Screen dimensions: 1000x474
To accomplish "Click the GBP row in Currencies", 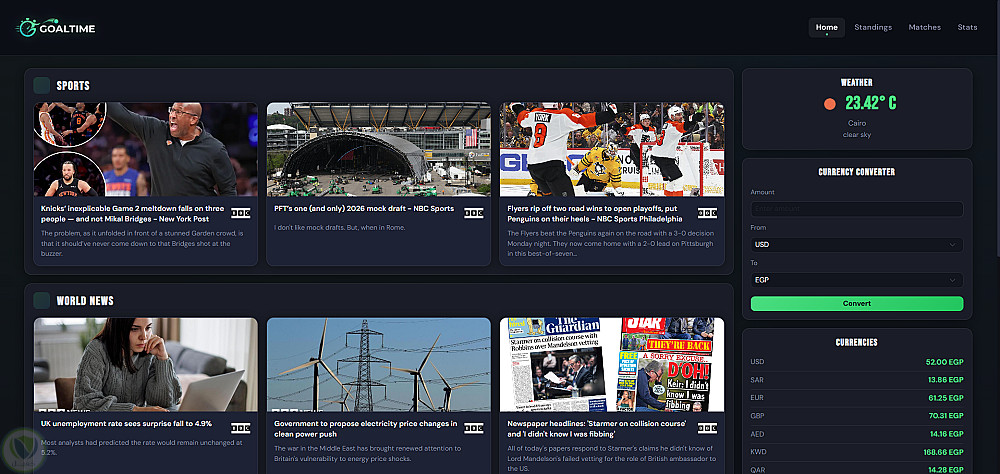I will coord(857,416).
